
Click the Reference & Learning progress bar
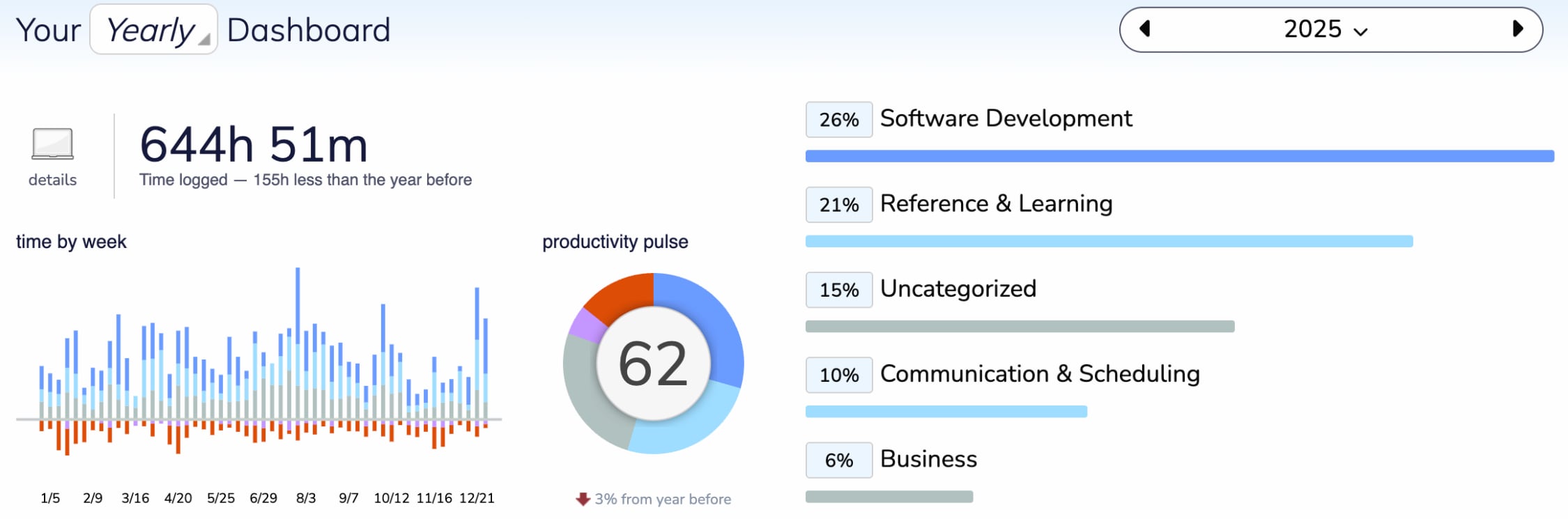1109,242
